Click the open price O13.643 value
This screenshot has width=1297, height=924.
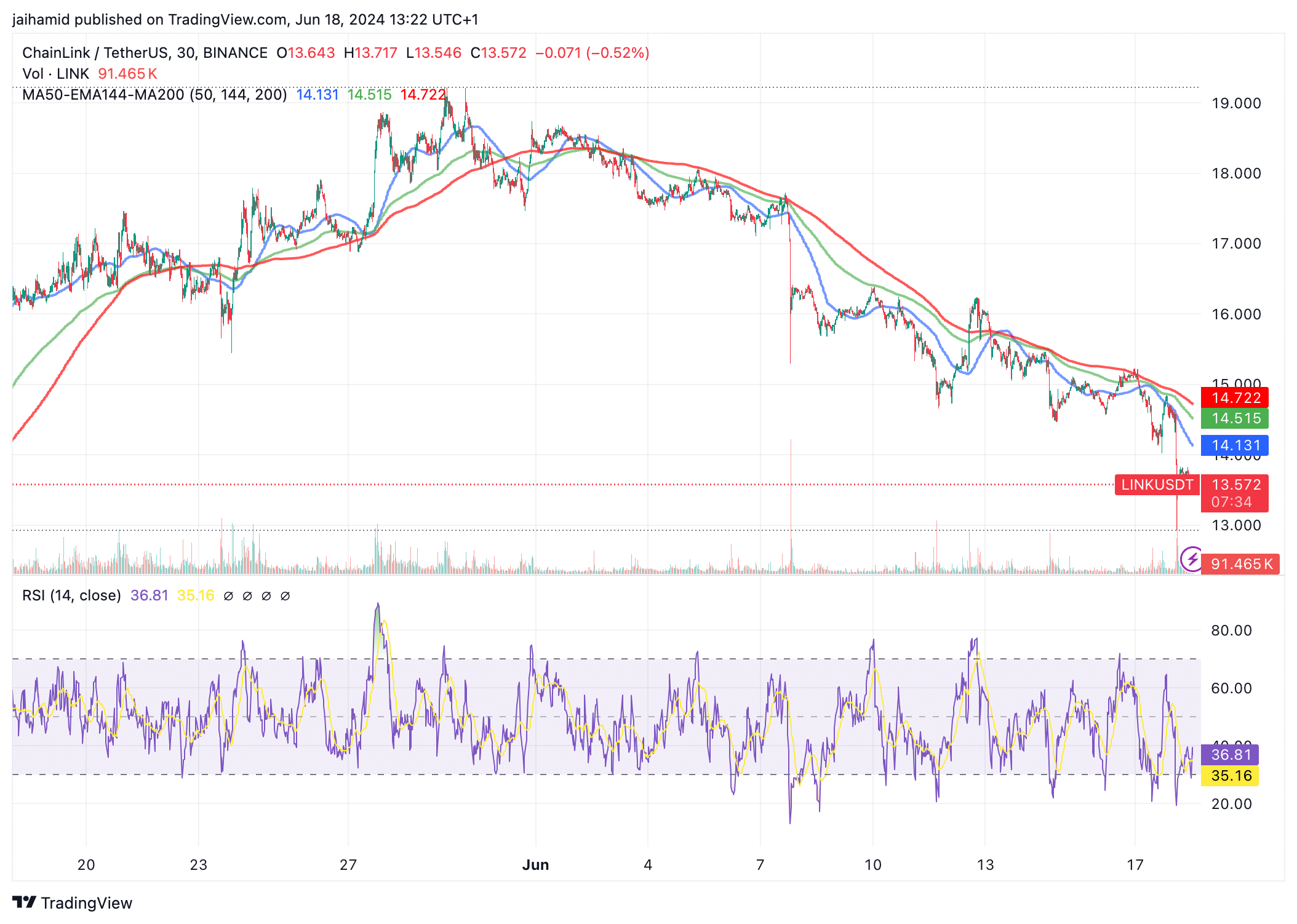pos(306,53)
